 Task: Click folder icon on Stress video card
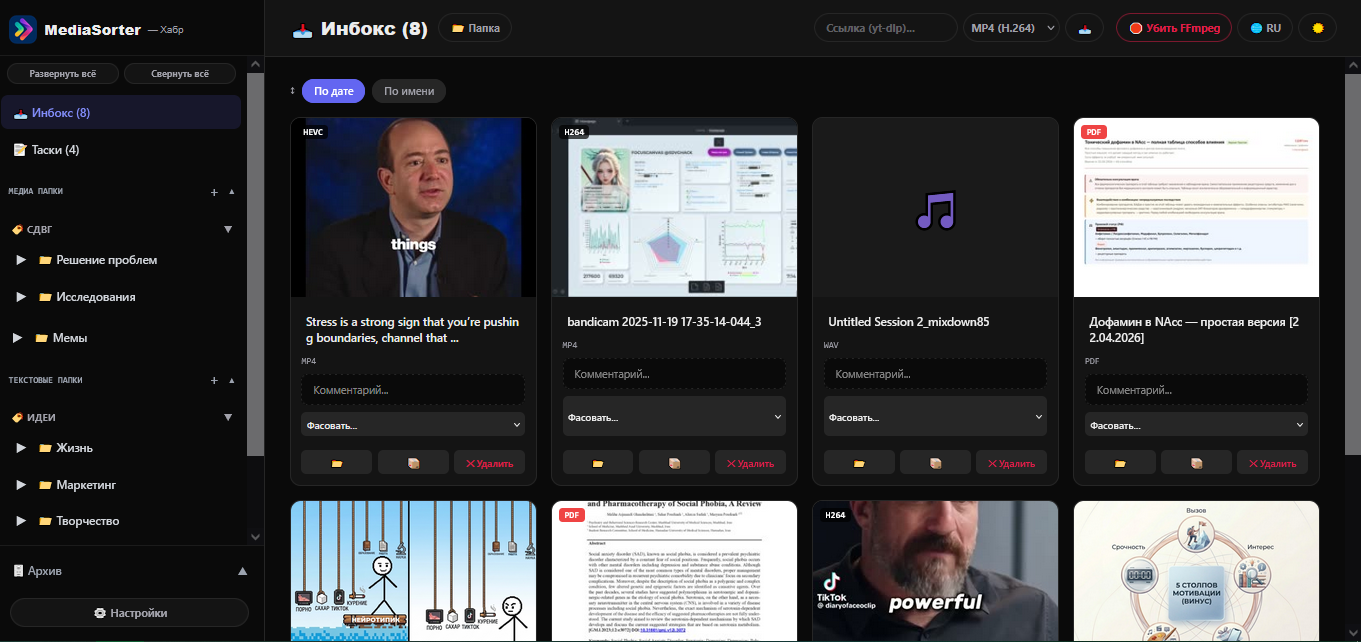(337, 463)
